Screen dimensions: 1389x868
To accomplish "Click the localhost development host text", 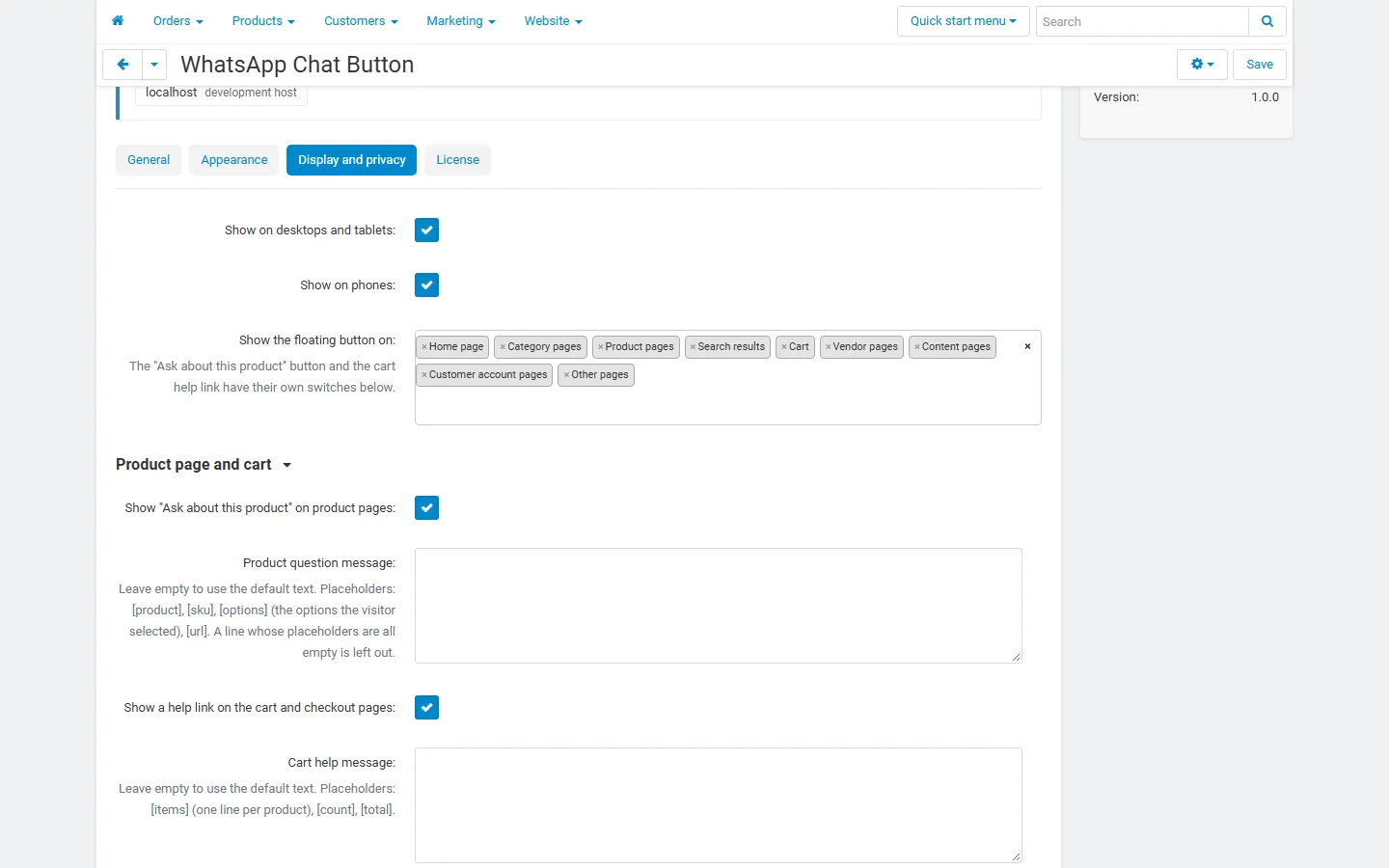I will tap(221, 93).
